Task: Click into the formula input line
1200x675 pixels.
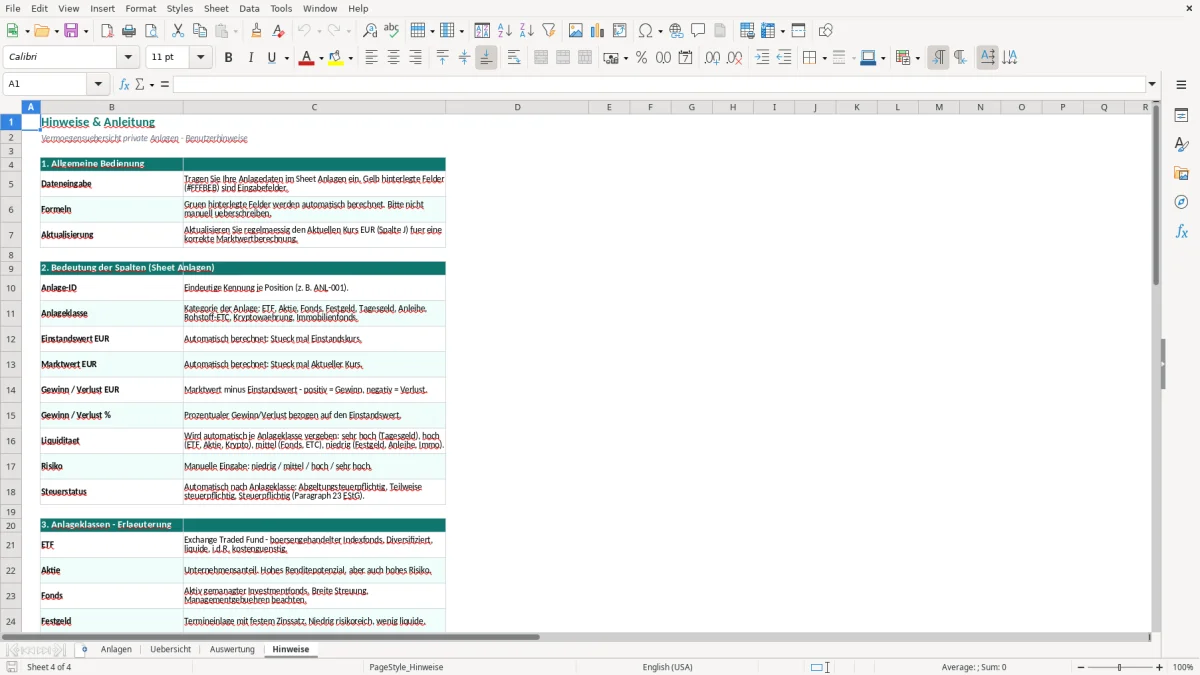Action: (658, 84)
